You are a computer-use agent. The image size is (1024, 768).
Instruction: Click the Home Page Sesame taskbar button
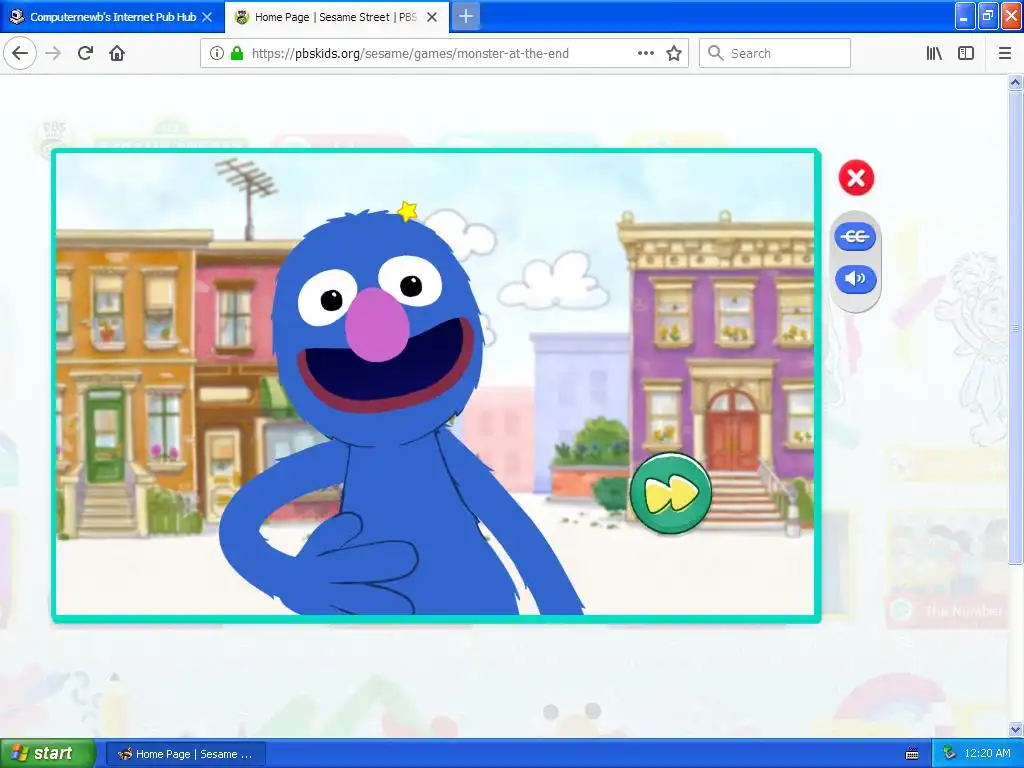(185, 754)
